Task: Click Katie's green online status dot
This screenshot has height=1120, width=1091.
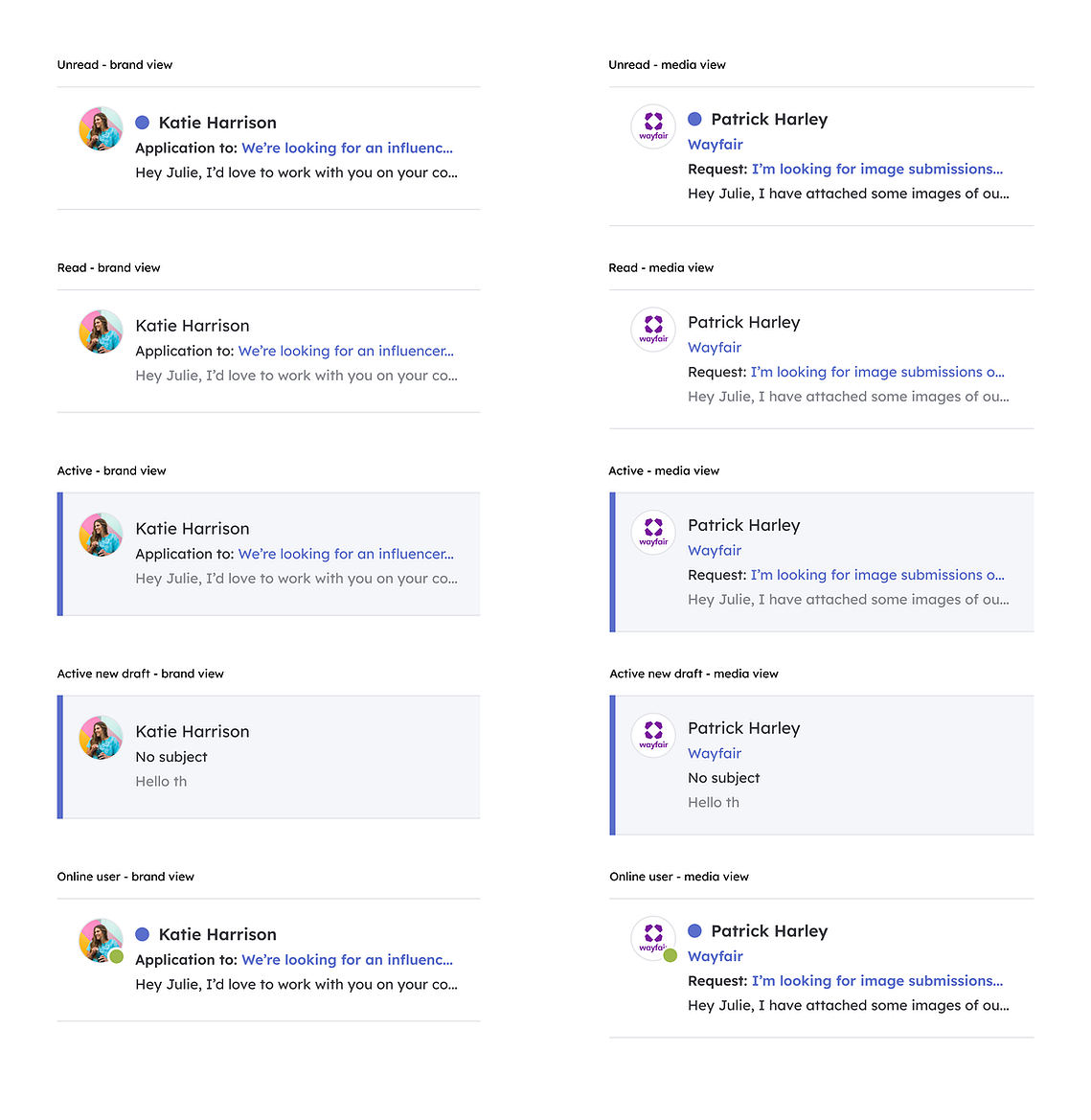Action: pos(117,956)
